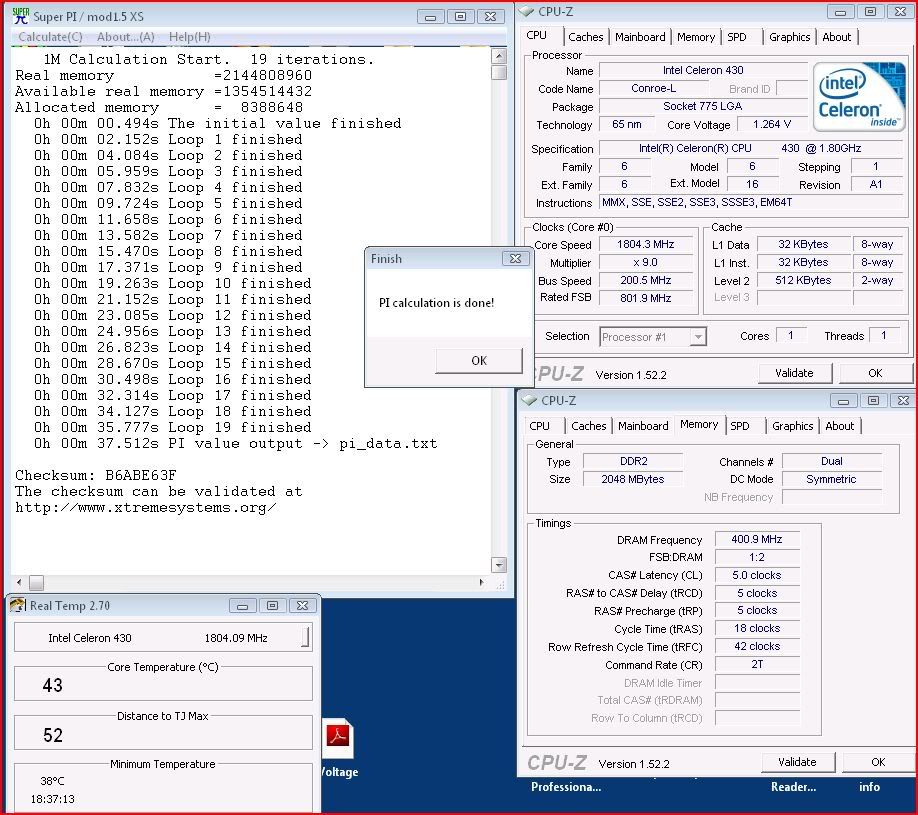Click the Distance to TJ Max value 52
918x815 pixels.
[x=53, y=735]
